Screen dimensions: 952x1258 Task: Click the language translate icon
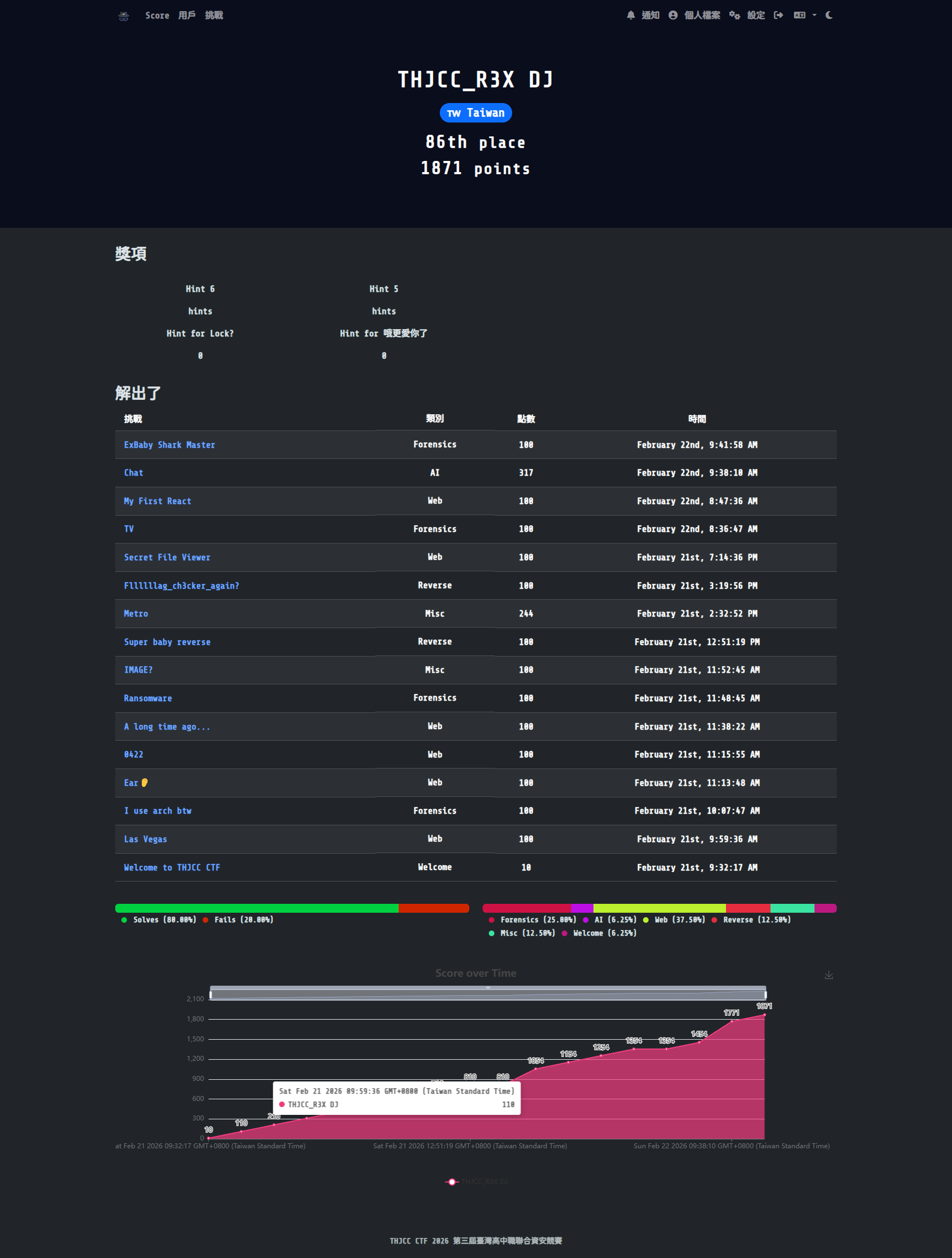tap(799, 16)
